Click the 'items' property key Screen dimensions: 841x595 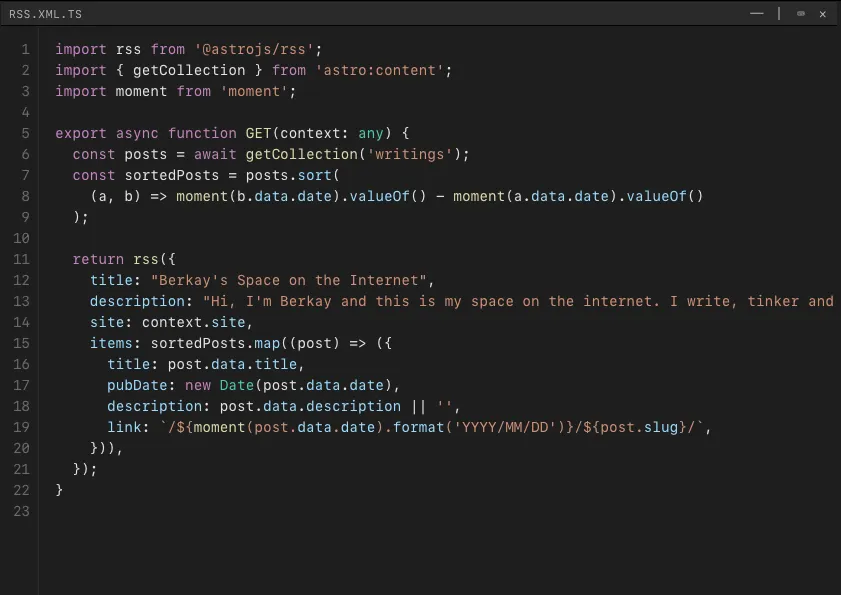(111, 343)
